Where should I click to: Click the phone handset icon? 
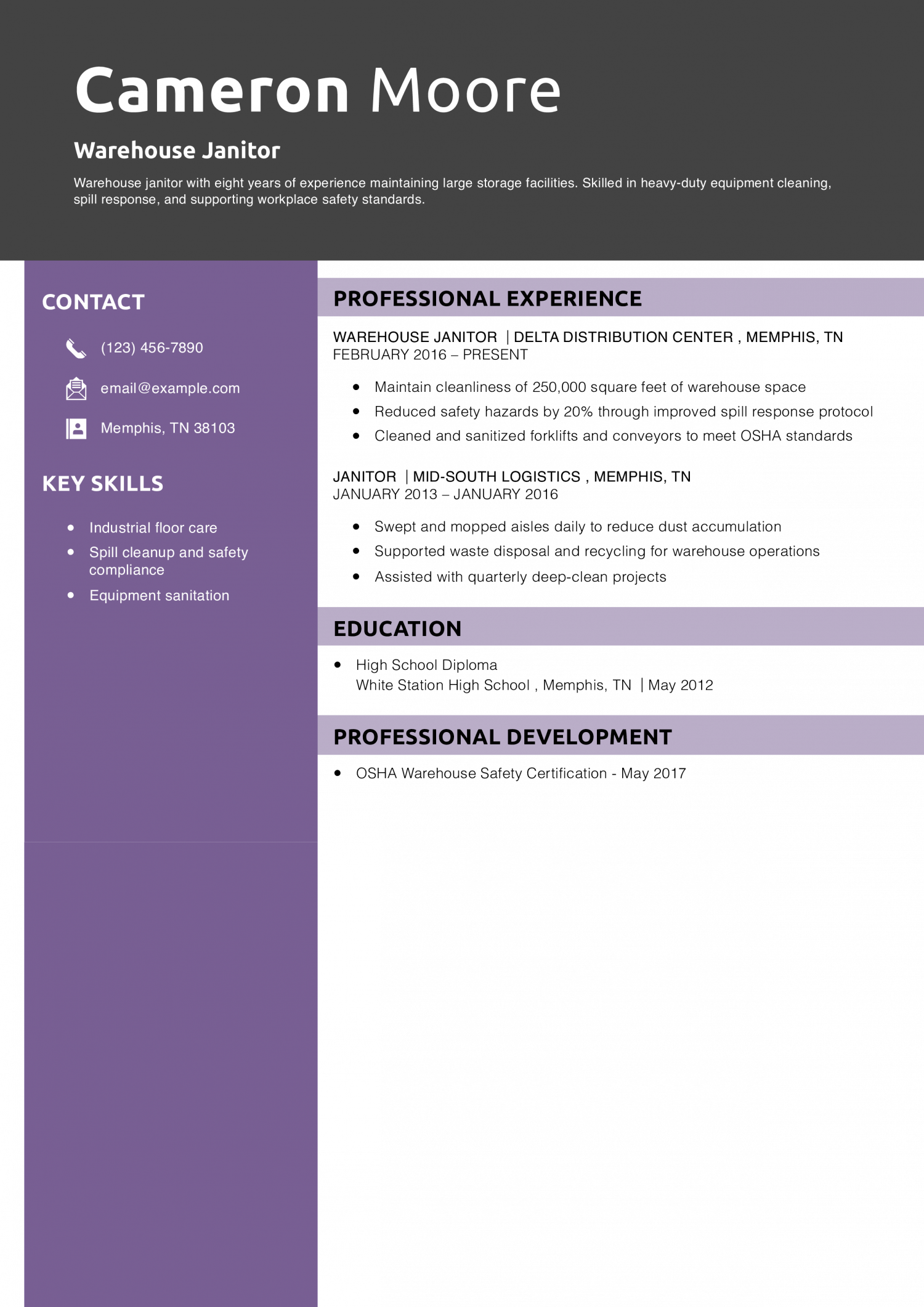point(76,348)
